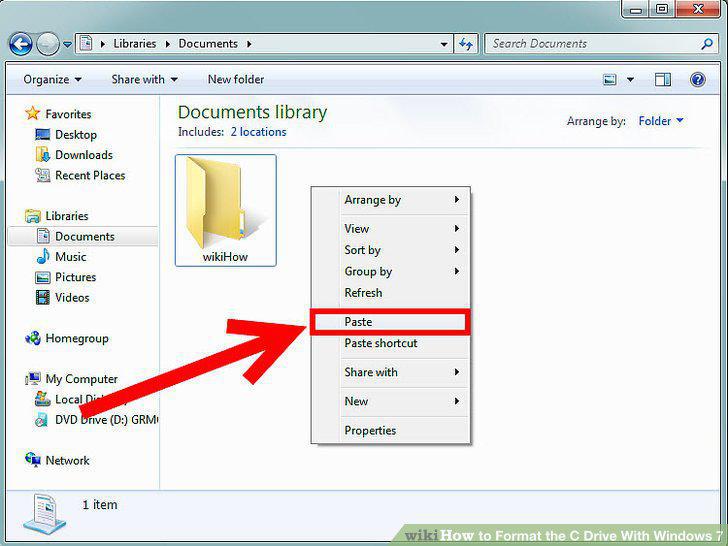Screen dimensions: 728x546
Task: Click the Documents breadcrumb in address bar
Action: pos(208,44)
